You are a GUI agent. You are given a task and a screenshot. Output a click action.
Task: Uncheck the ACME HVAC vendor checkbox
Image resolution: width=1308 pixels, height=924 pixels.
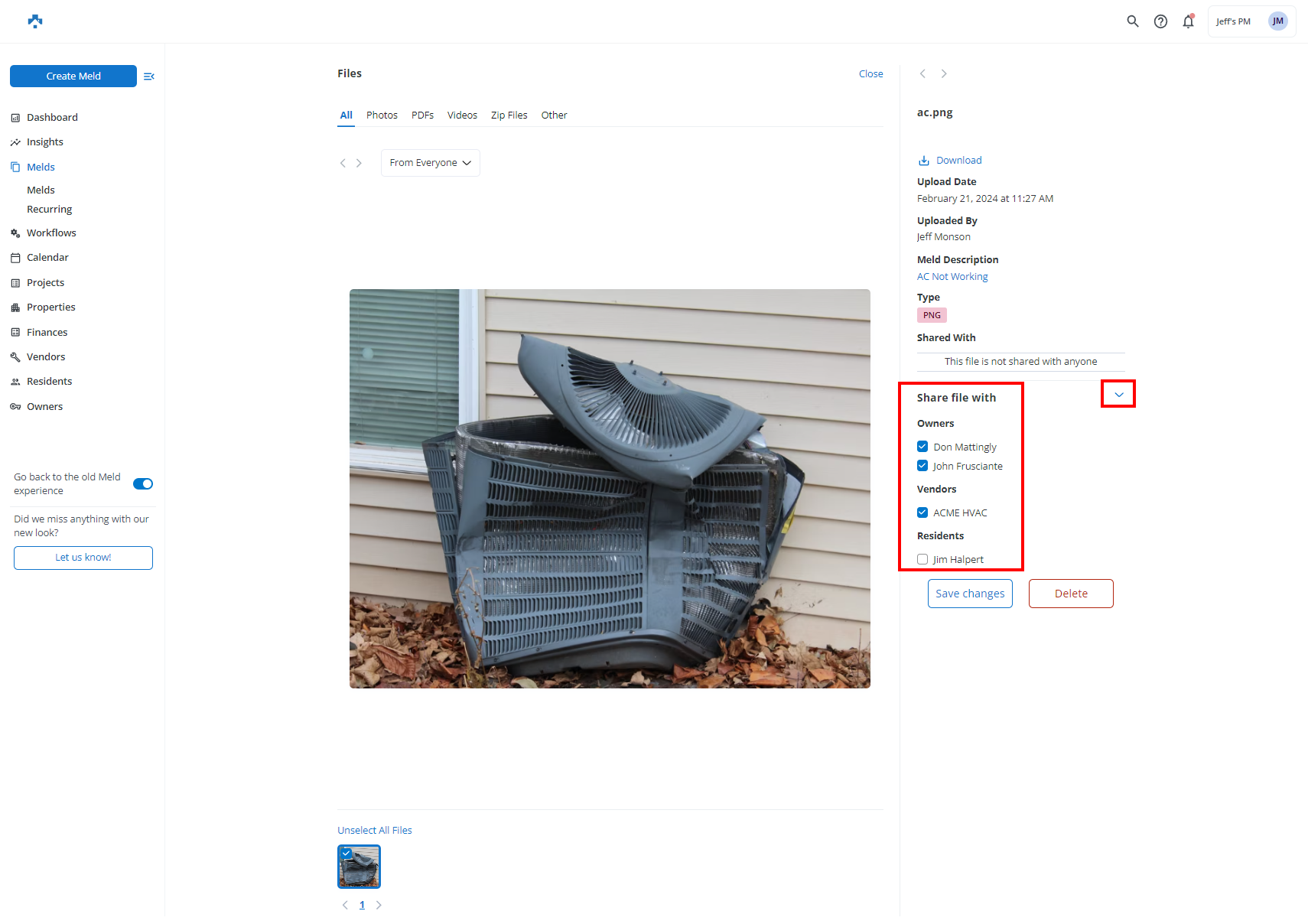click(922, 512)
